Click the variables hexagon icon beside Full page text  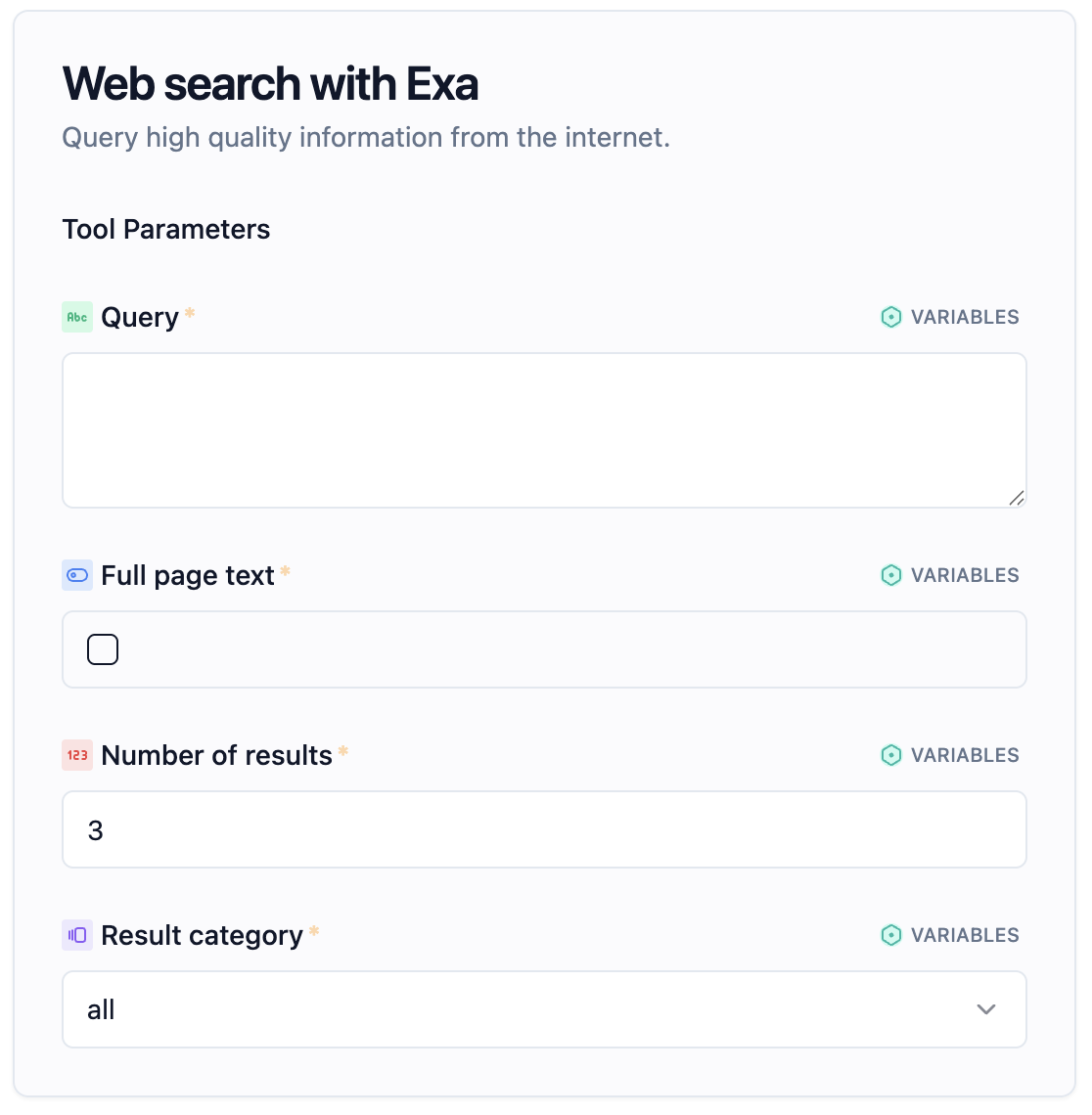click(891, 575)
